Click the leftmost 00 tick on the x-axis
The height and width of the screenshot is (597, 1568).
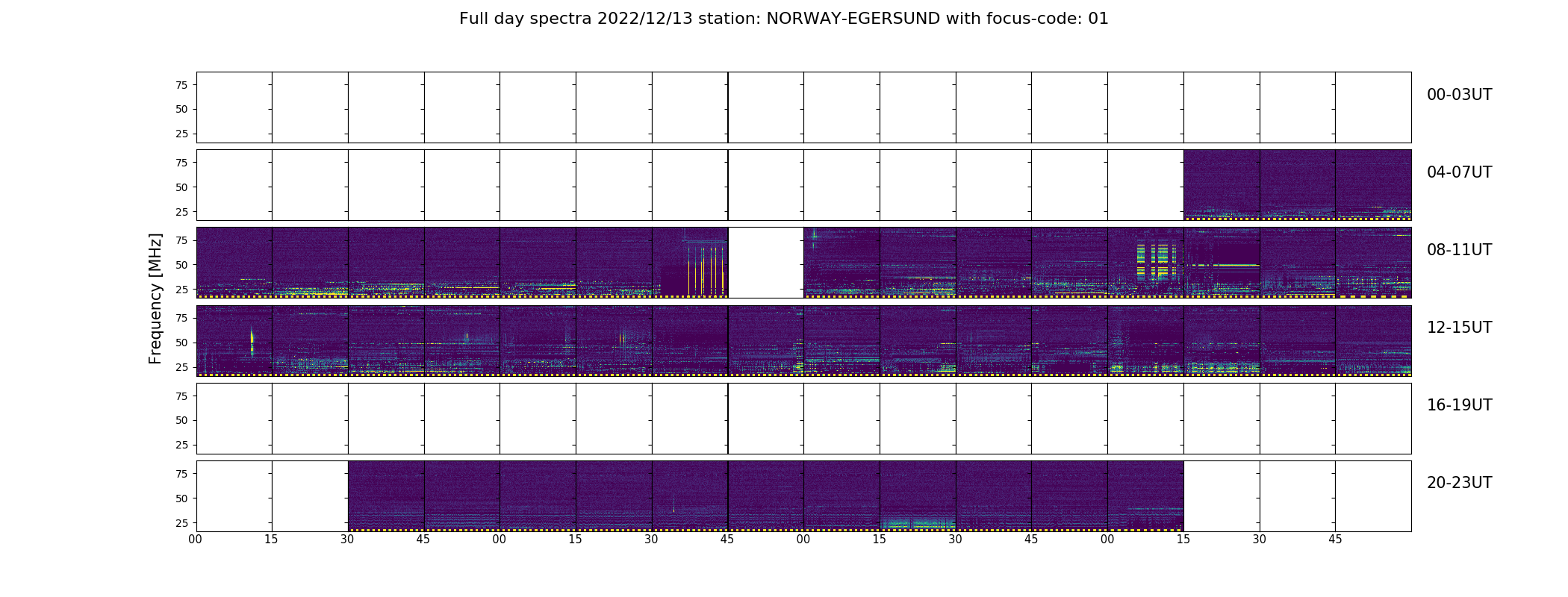coord(196,540)
